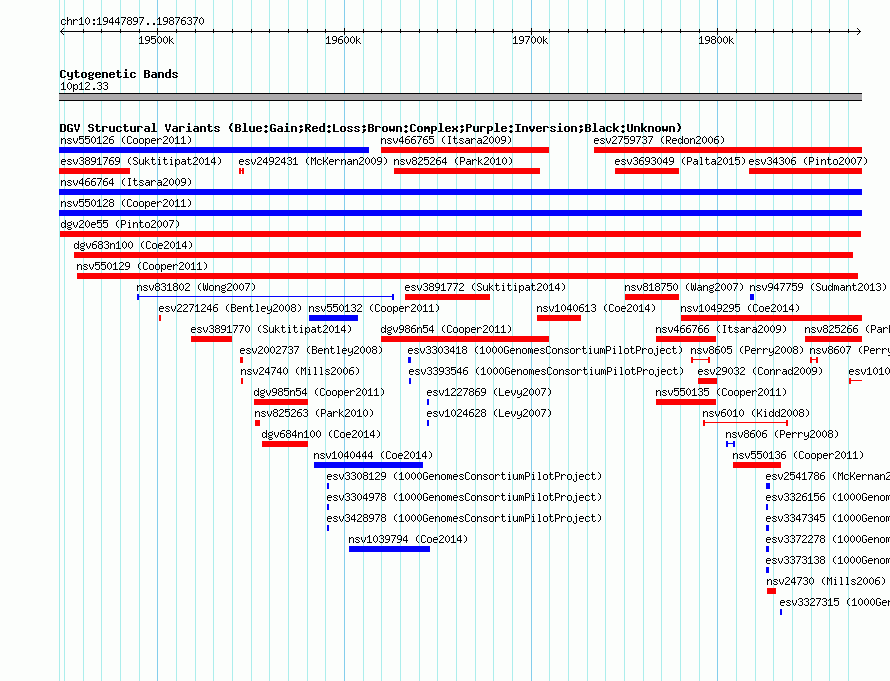Click the 19600k ruler position
Screen dimensions: 890x681
(x=343, y=40)
